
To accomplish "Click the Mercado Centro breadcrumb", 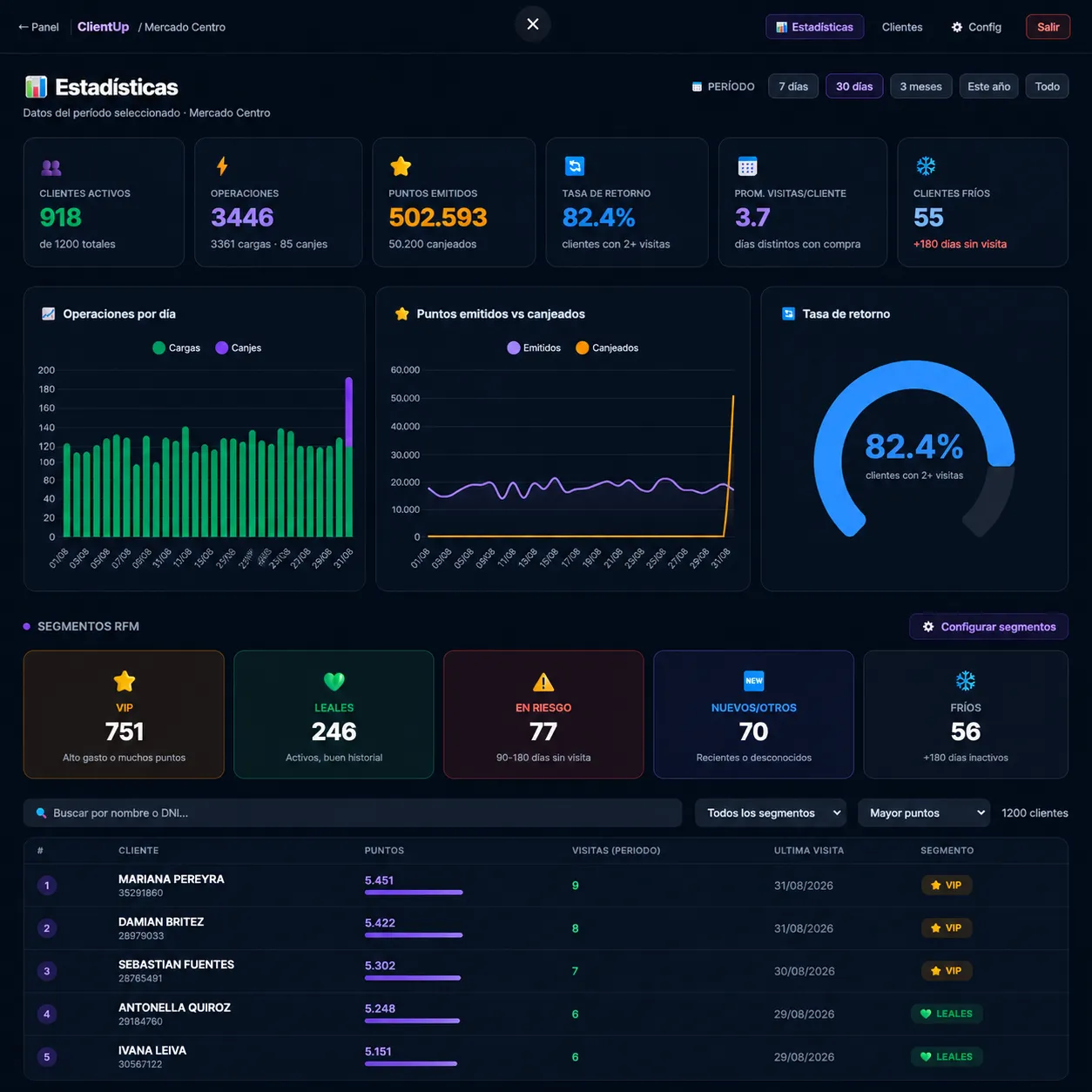I will [185, 27].
